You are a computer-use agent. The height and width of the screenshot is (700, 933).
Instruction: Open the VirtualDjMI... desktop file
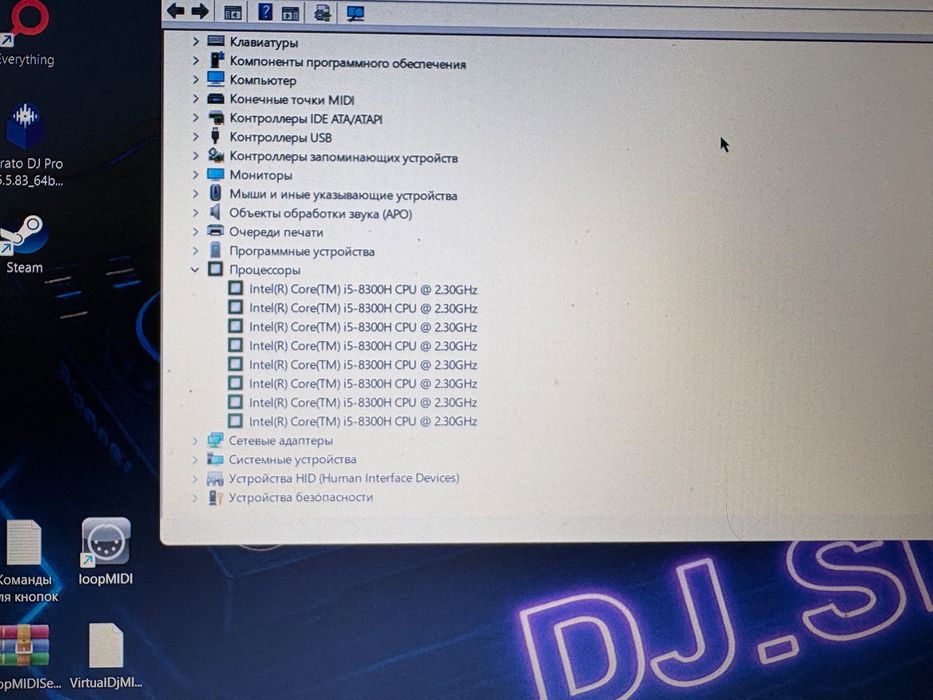click(105, 657)
